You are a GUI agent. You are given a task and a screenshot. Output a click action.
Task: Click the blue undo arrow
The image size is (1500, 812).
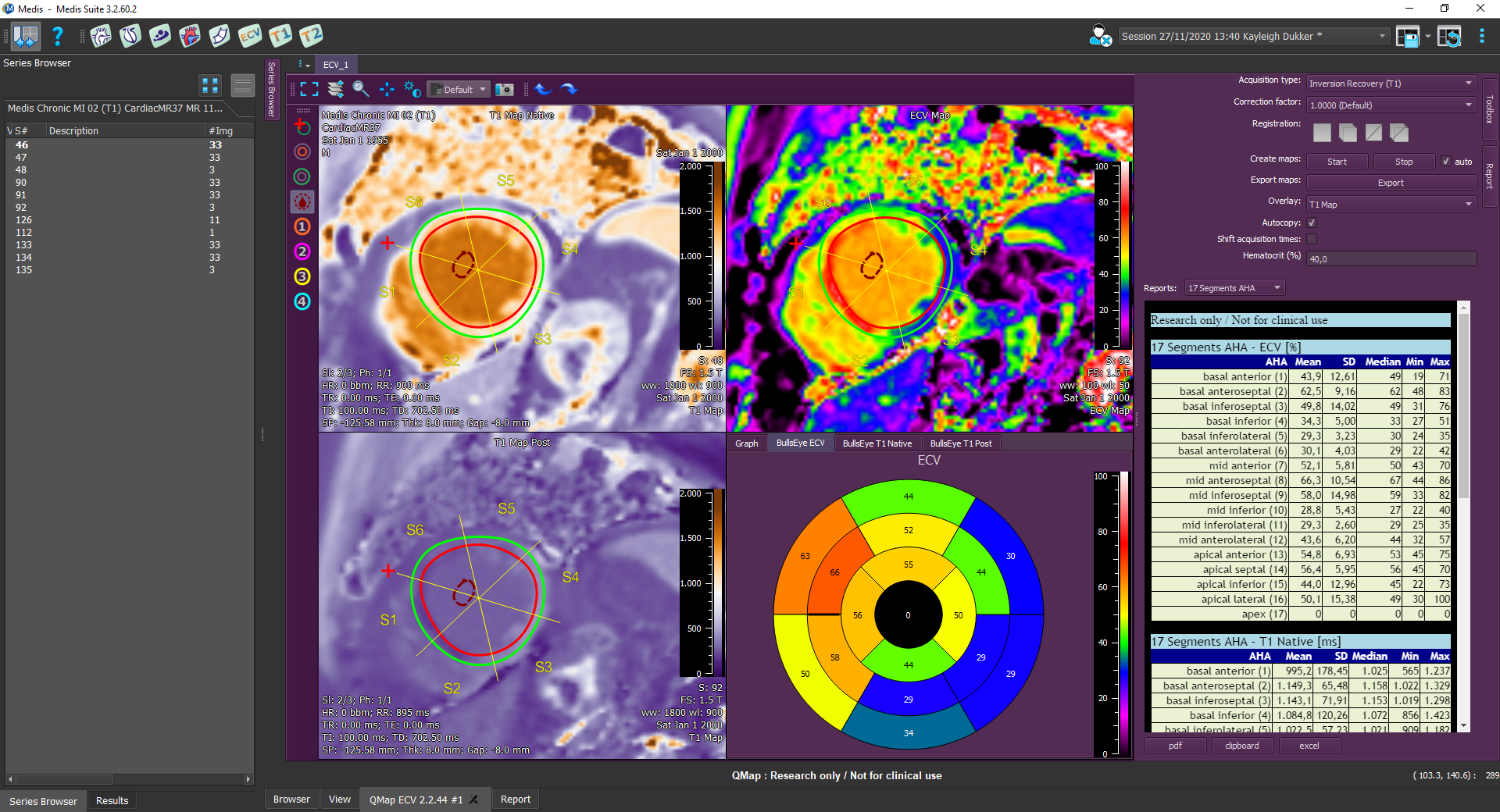click(544, 89)
